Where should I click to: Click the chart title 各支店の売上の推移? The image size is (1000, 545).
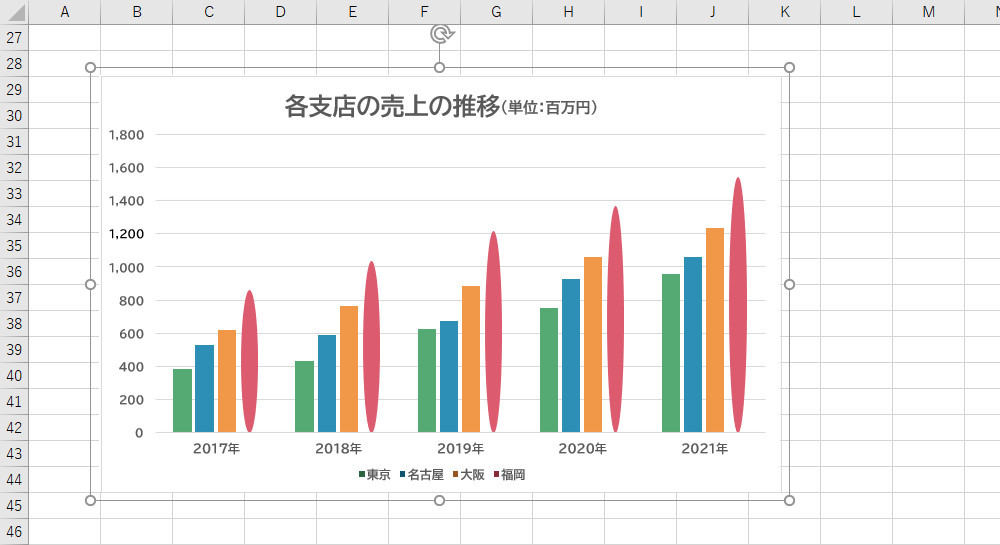(392, 106)
